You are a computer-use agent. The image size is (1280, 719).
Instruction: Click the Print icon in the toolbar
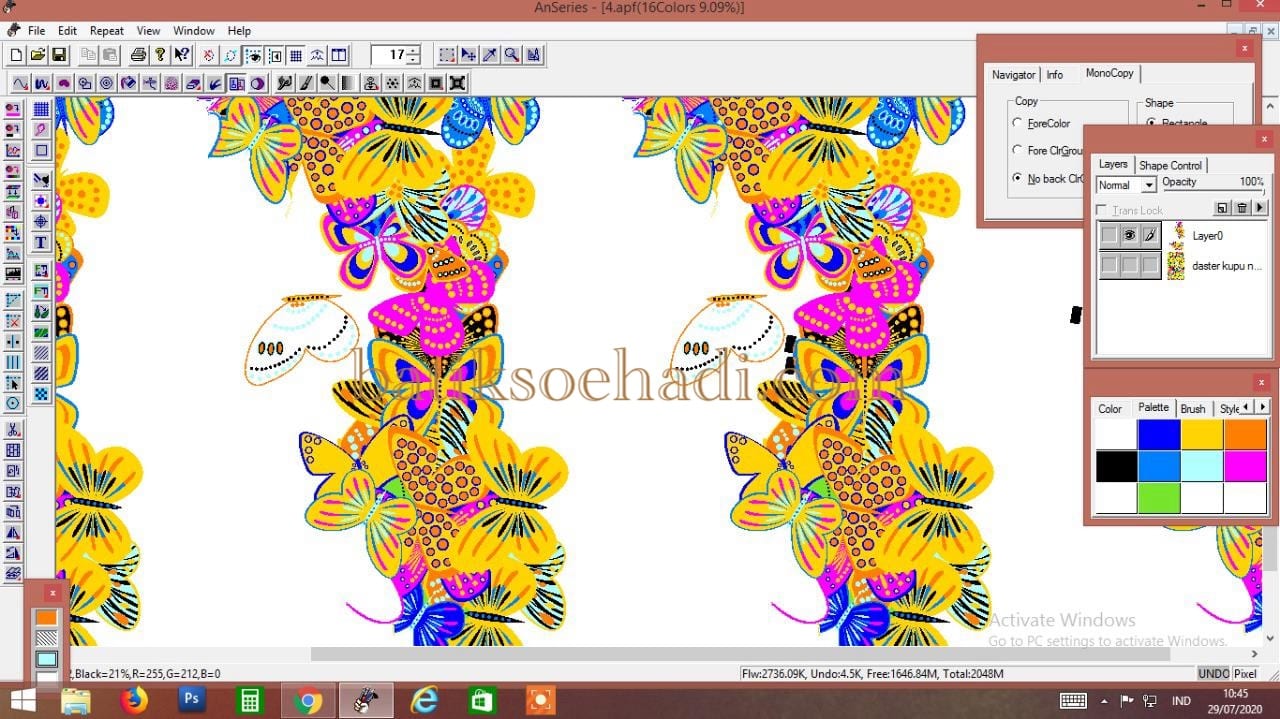tap(139, 55)
